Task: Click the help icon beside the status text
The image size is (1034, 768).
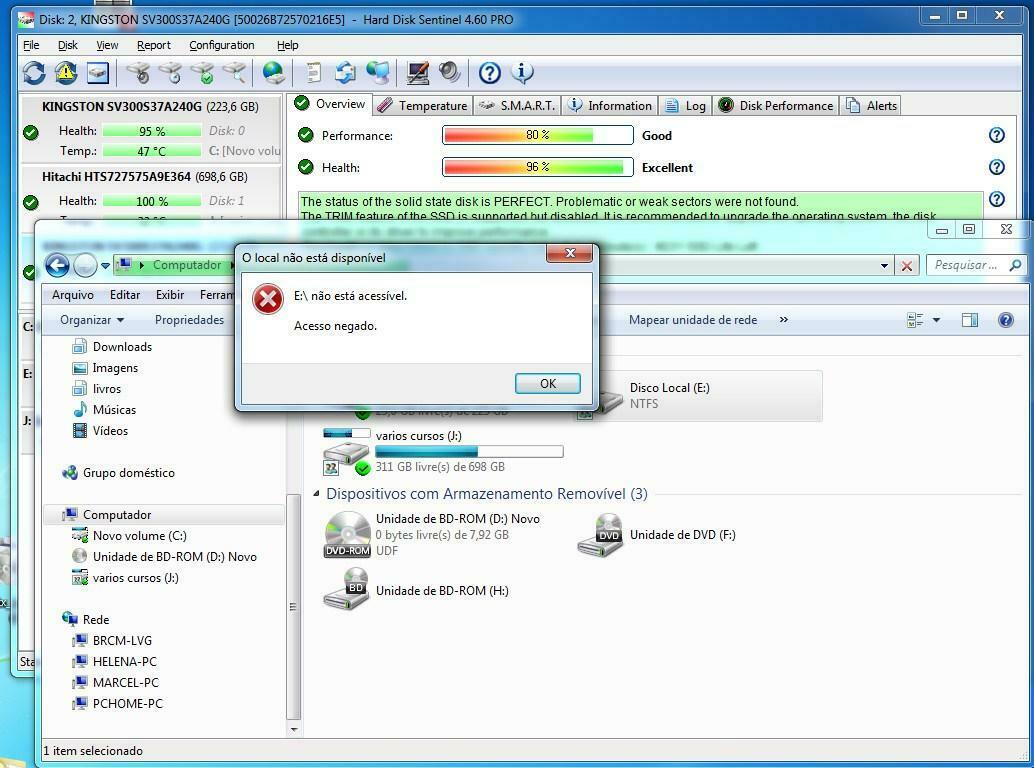Action: (996, 199)
